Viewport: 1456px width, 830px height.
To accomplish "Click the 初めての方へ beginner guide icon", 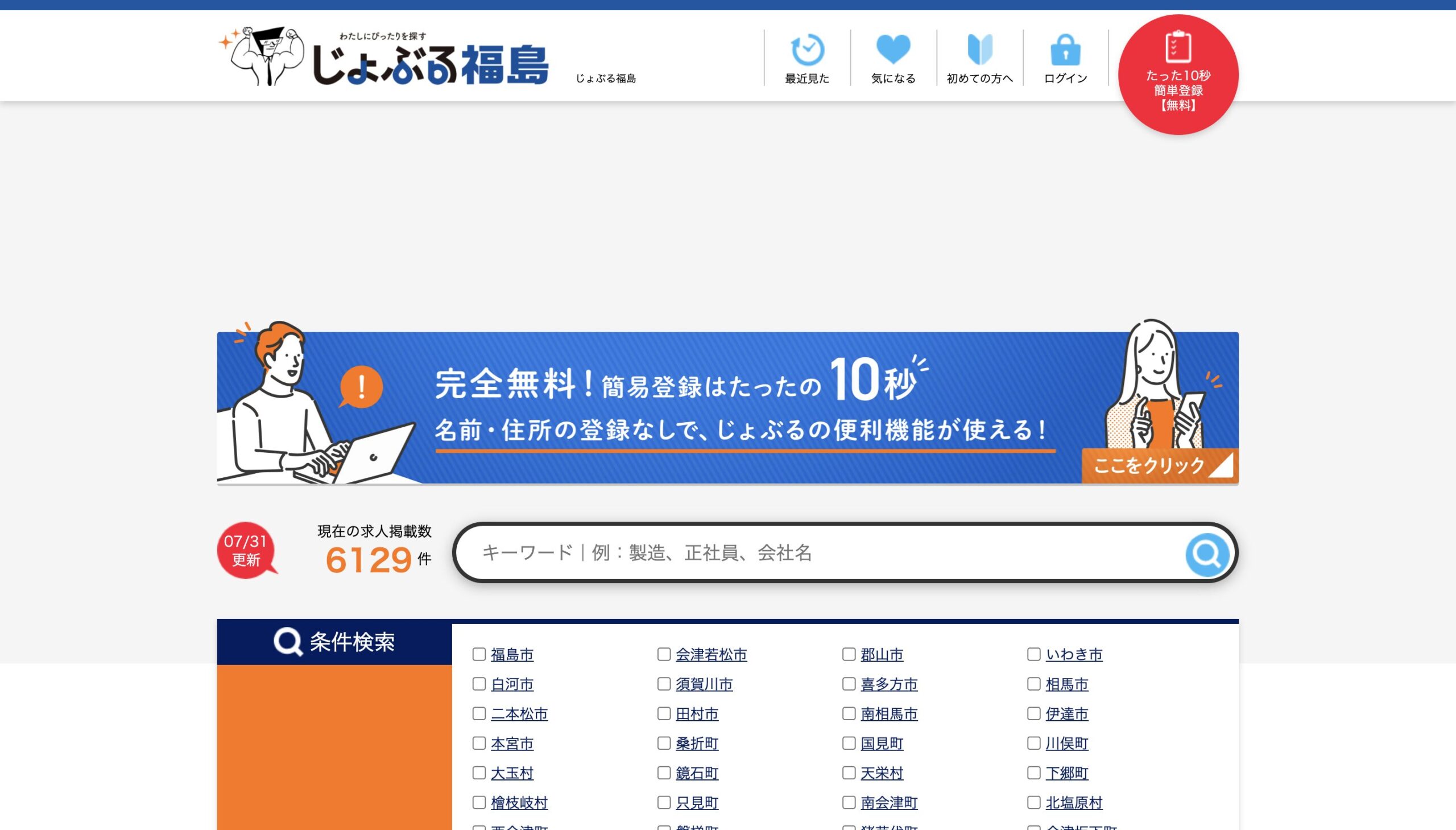I will [x=979, y=50].
